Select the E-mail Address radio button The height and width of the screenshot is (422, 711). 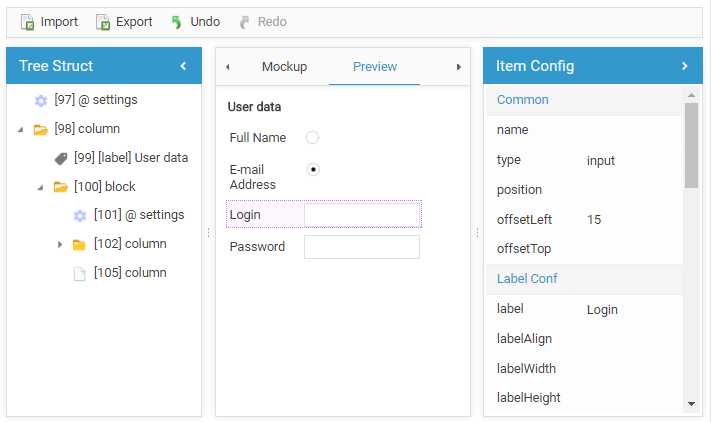pos(313,170)
